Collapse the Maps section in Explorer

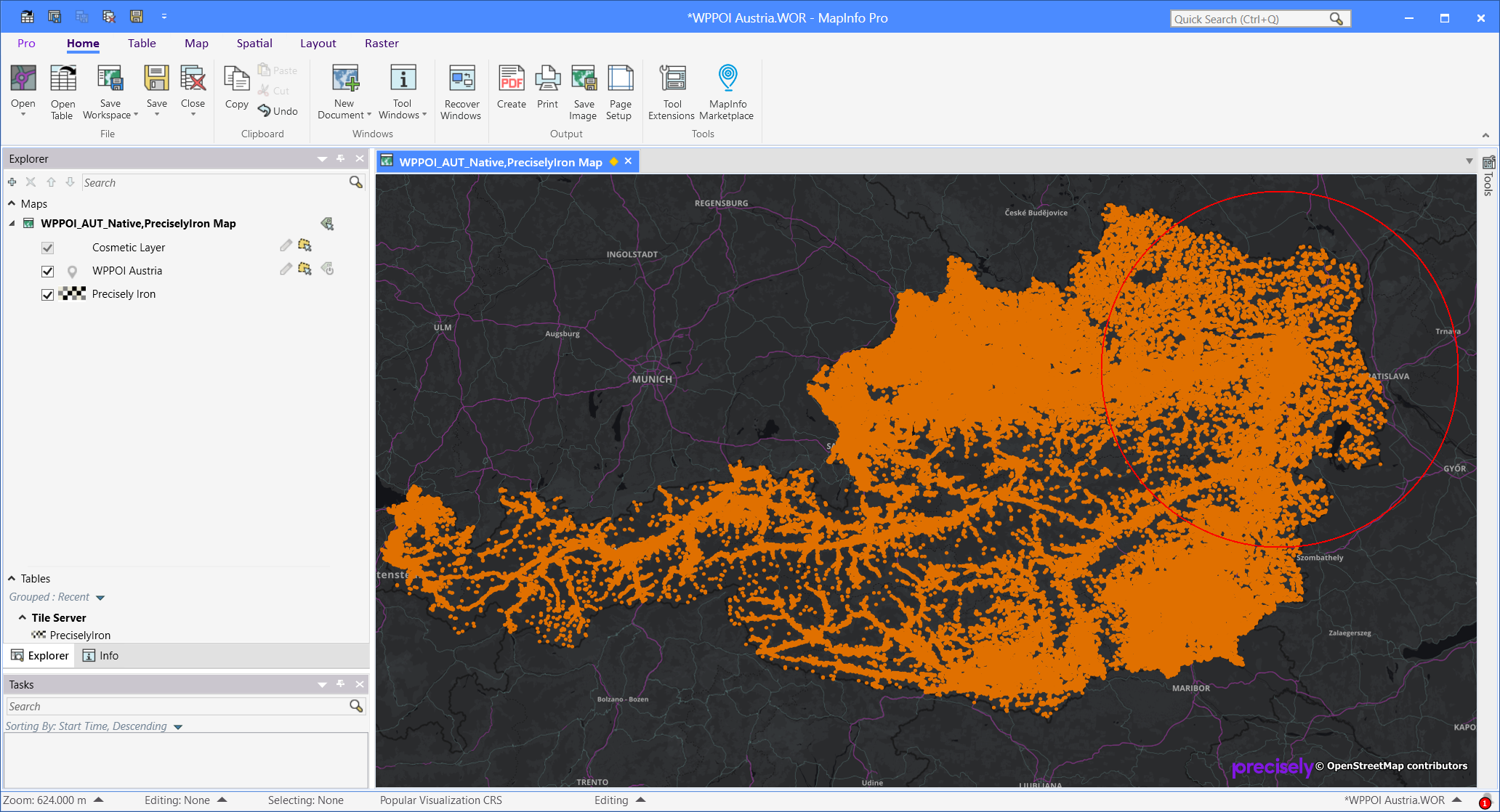point(12,203)
